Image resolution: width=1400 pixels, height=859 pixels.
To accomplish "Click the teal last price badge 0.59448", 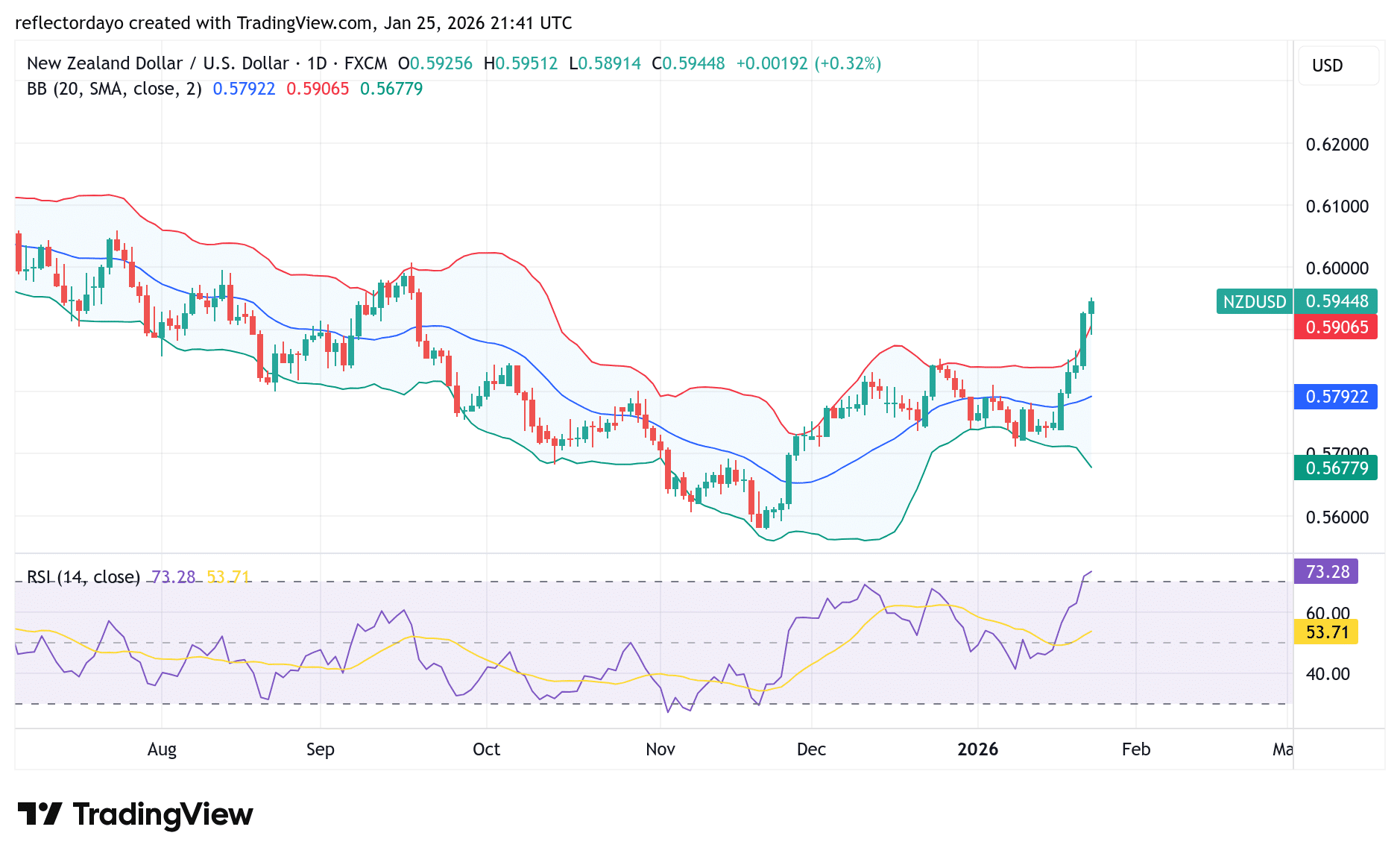I will [1335, 302].
